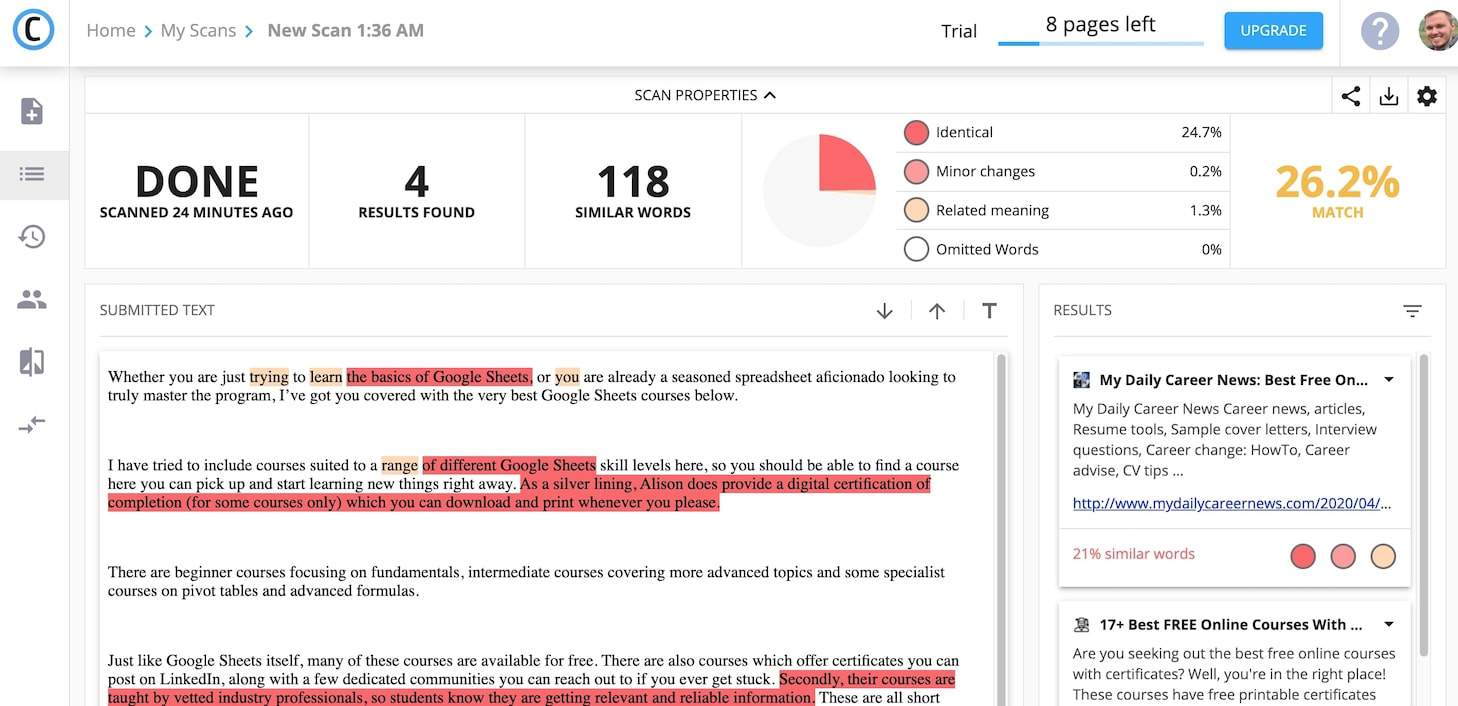Expand the 17+ Best FREE Online Courses result menu
Screen dimensions: 1458x706
click(1389, 625)
